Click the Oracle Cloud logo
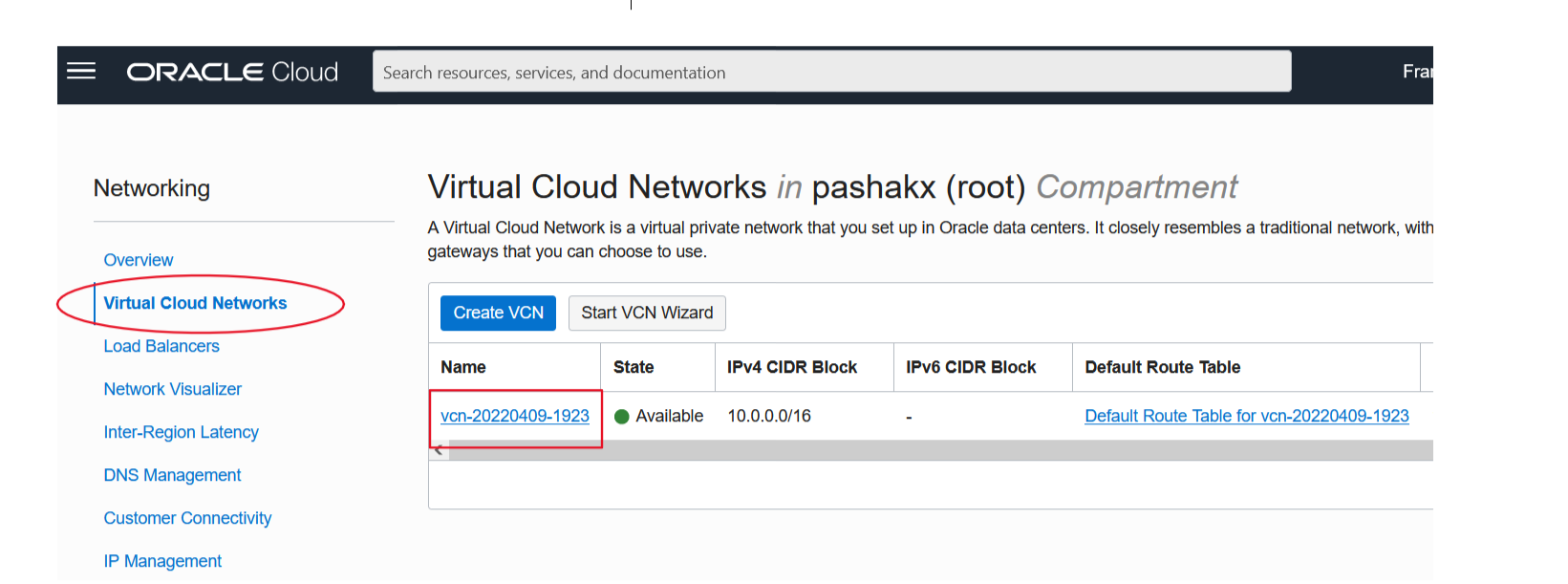 coord(232,73)
